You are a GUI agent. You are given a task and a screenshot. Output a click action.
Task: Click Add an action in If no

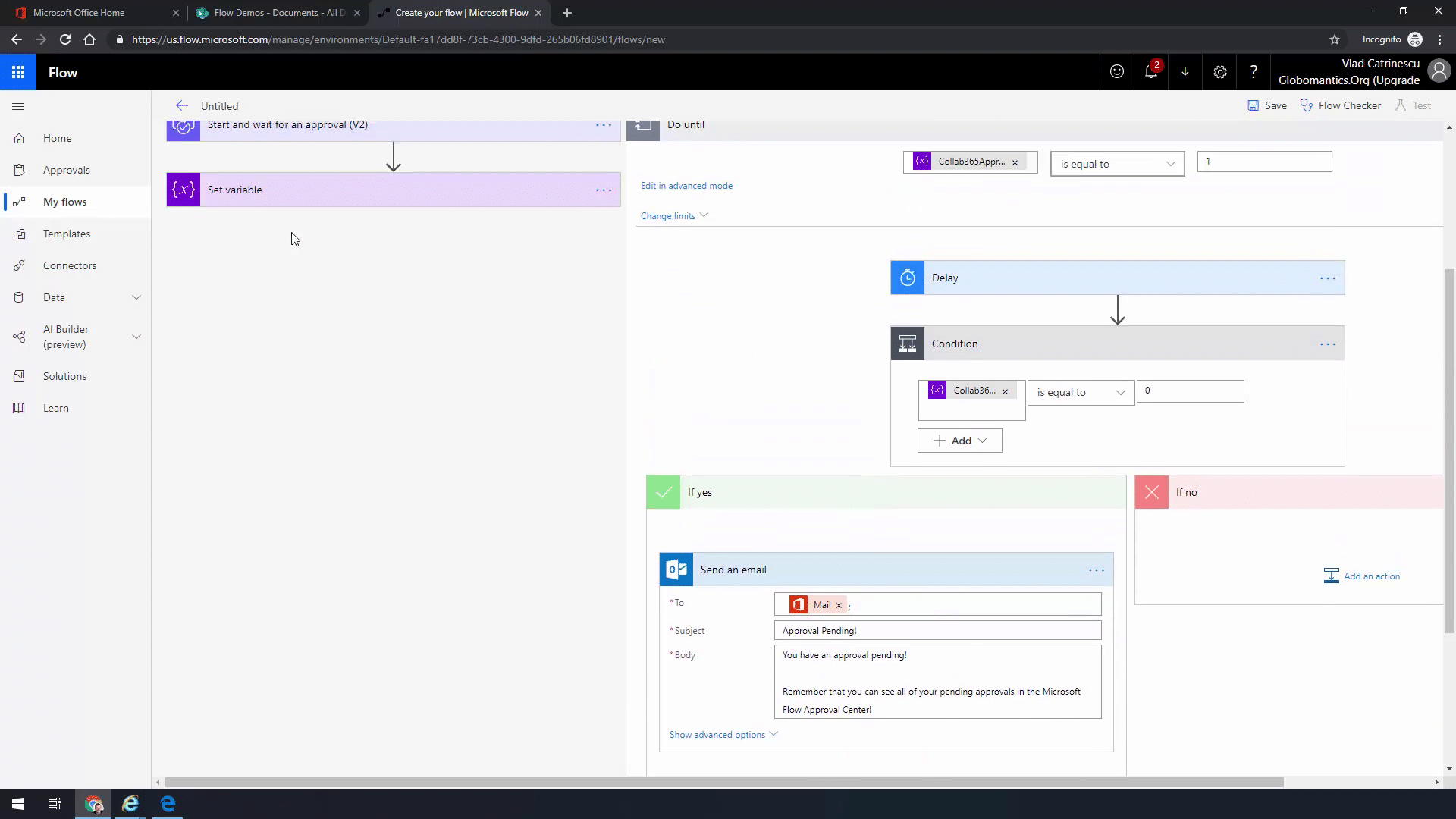tap(1362, 576)
